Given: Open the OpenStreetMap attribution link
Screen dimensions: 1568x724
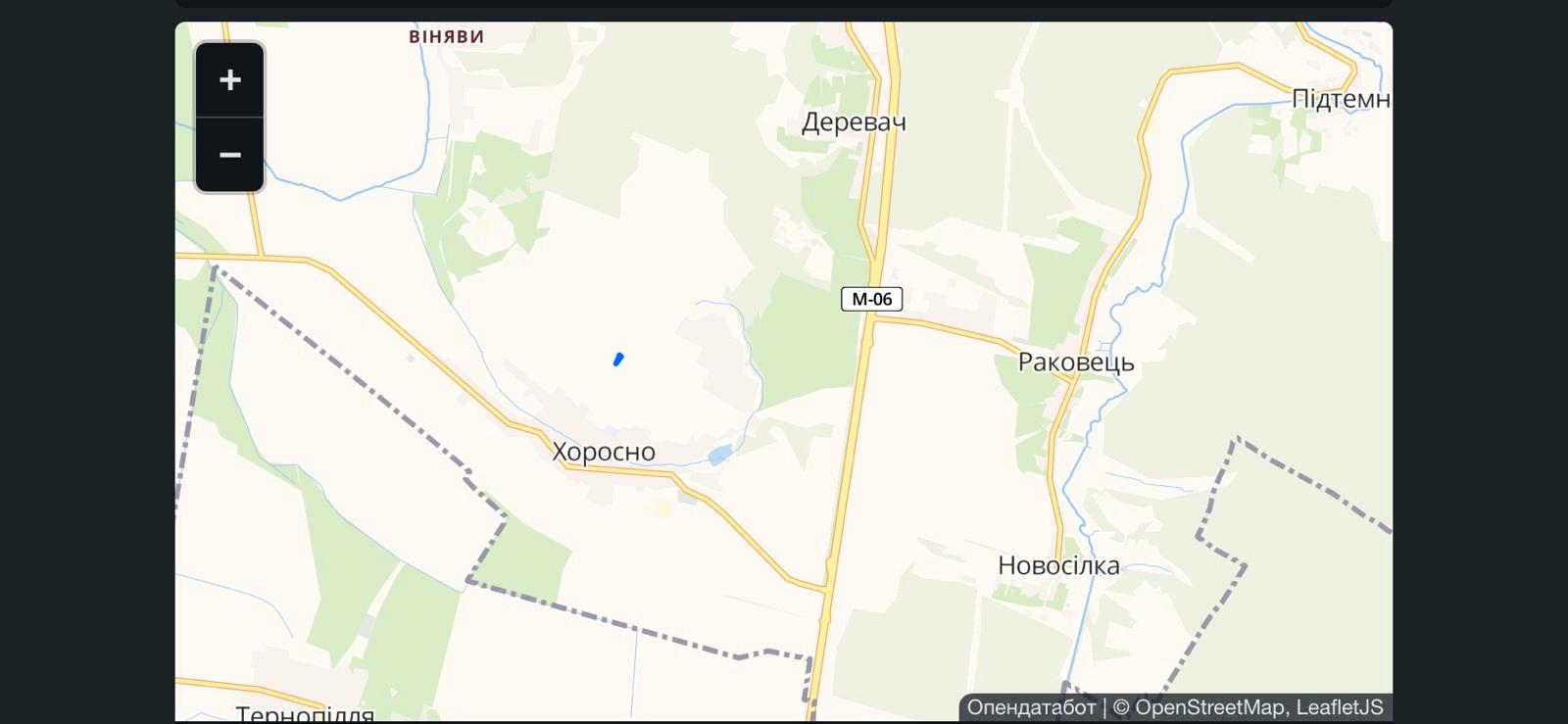Looking at the screenshot, I should pos(1199,707).
